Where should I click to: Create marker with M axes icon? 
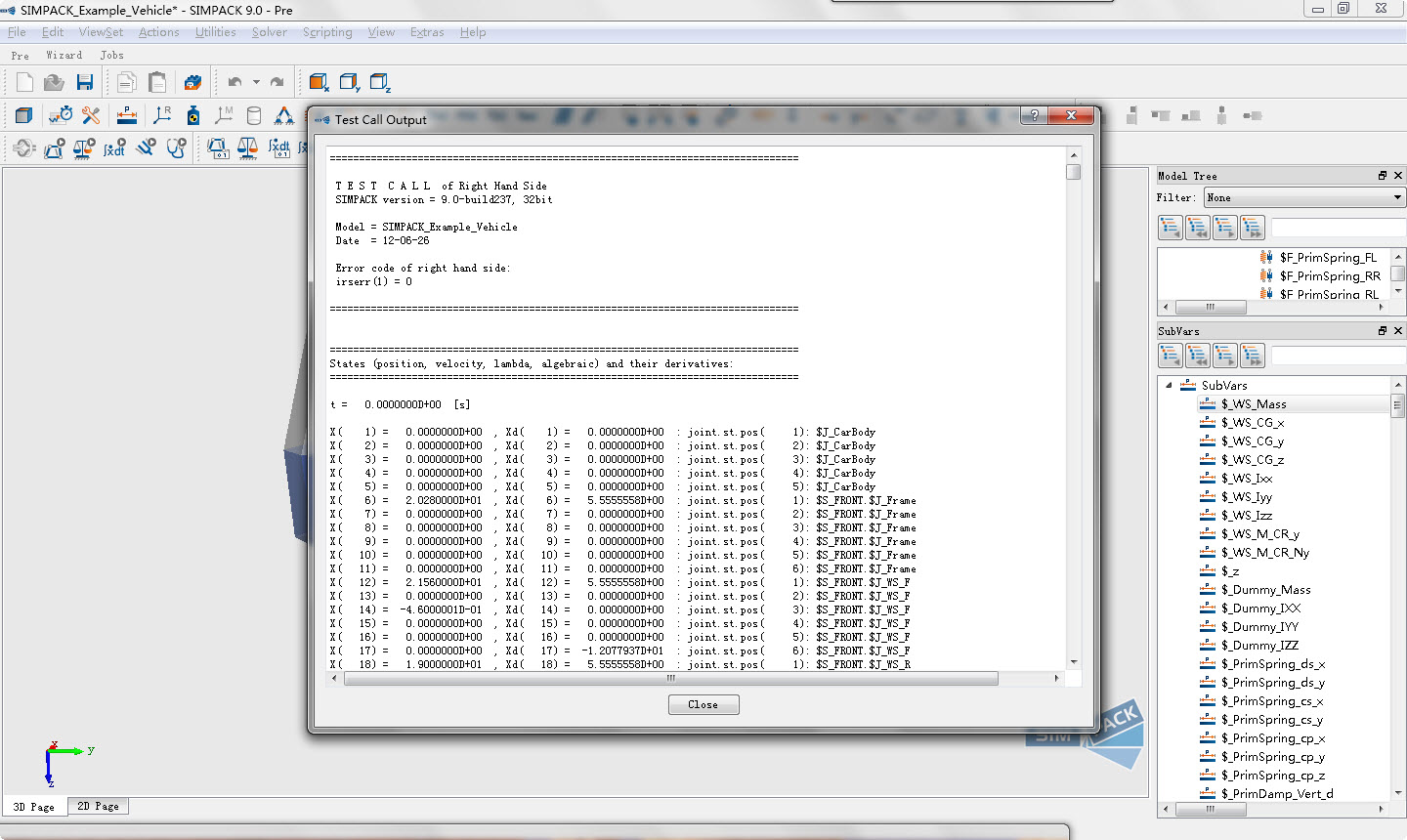pos(224,115)
